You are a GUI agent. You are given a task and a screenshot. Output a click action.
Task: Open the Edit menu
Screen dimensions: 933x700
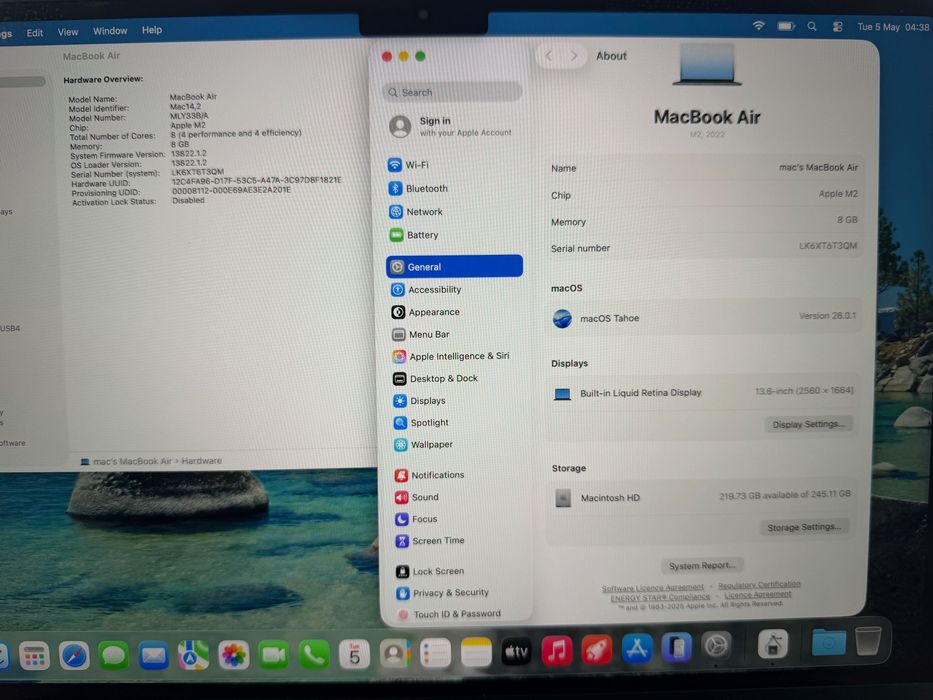(35, 33)
